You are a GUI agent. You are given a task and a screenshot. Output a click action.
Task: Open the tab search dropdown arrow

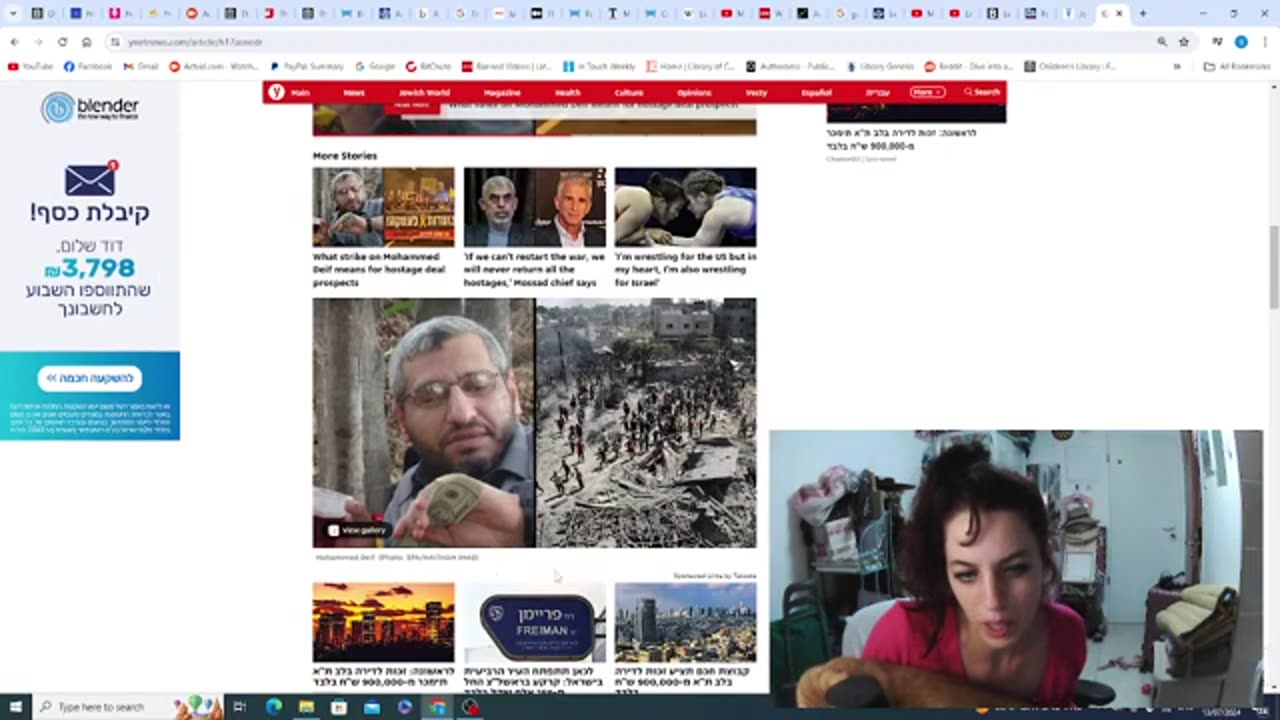click(x=14, y=13)
